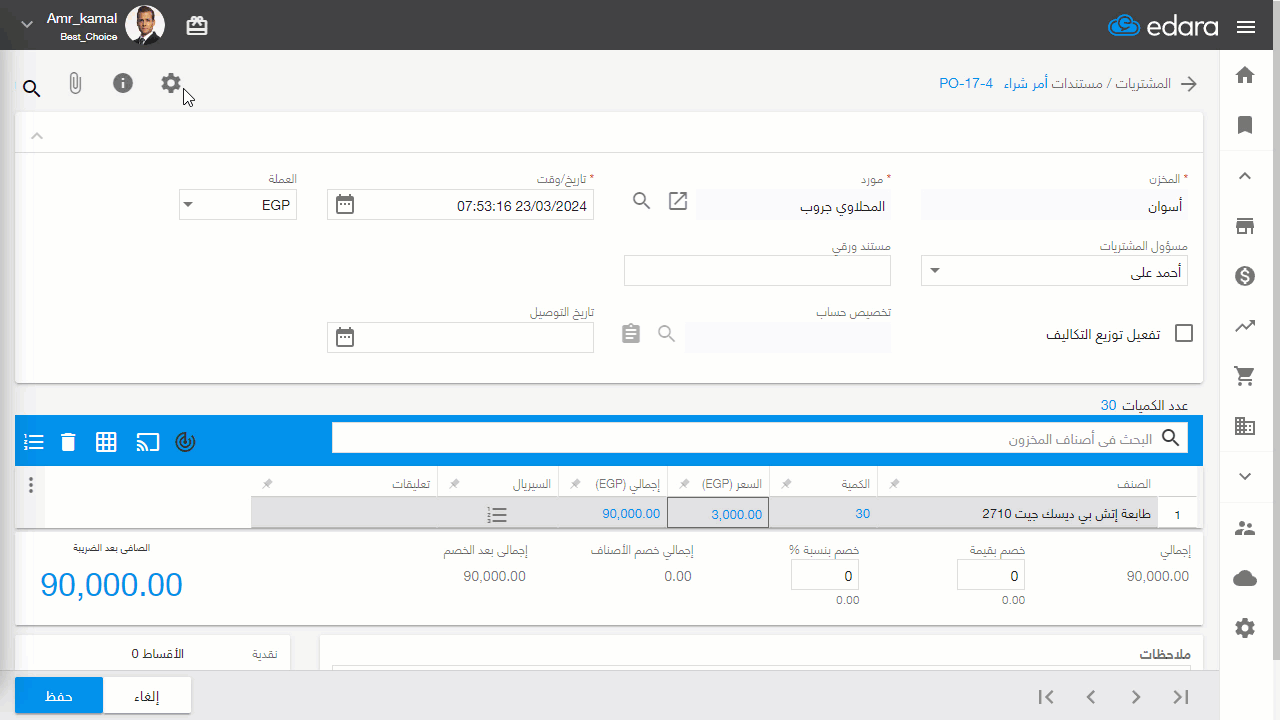Image resolution: width=1280 pixels, height=720 pixels.
Task: Click the حفظ save button
Action: click(59, 695)
